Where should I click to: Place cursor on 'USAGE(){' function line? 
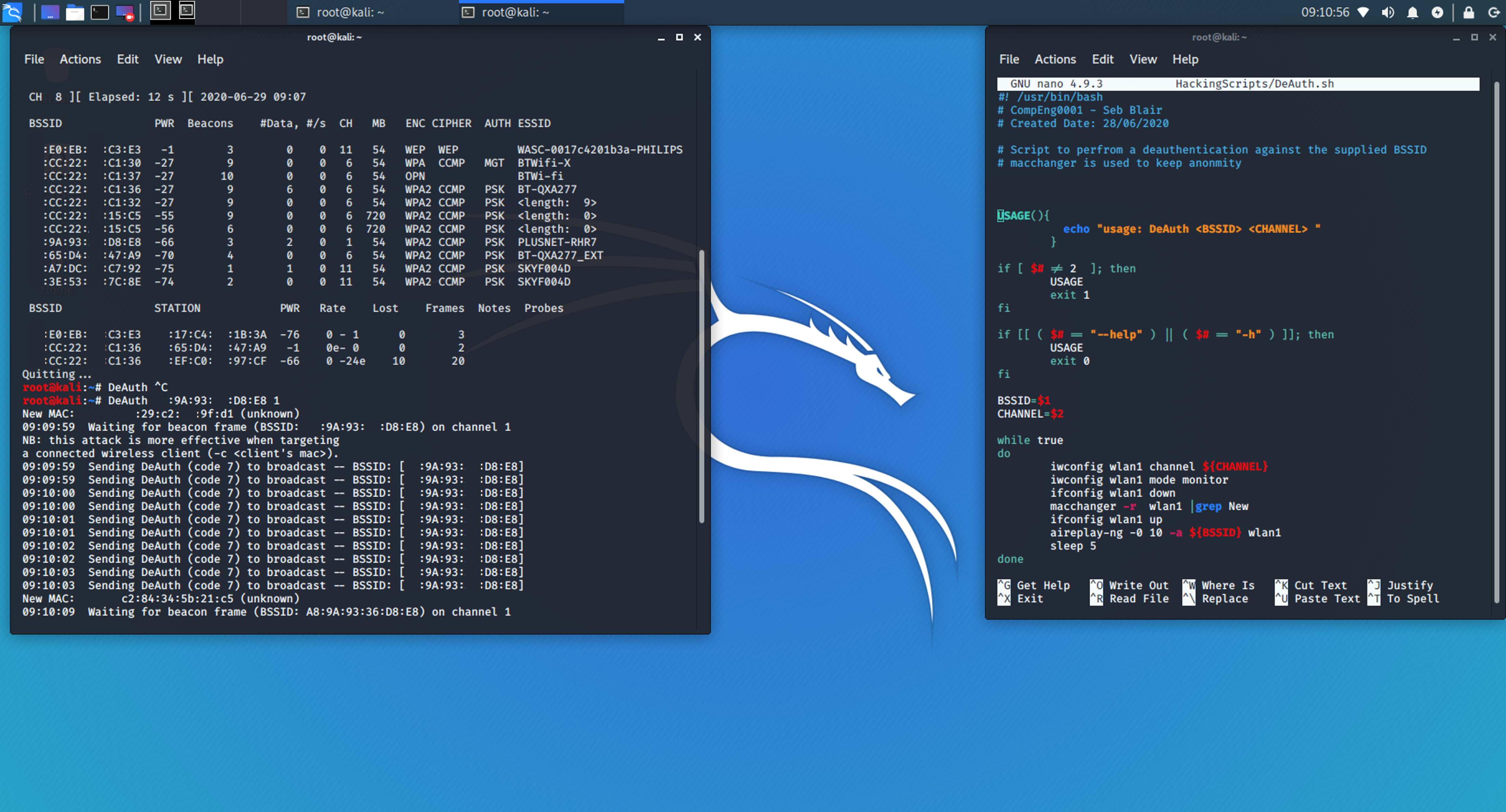pos(1023,216)
